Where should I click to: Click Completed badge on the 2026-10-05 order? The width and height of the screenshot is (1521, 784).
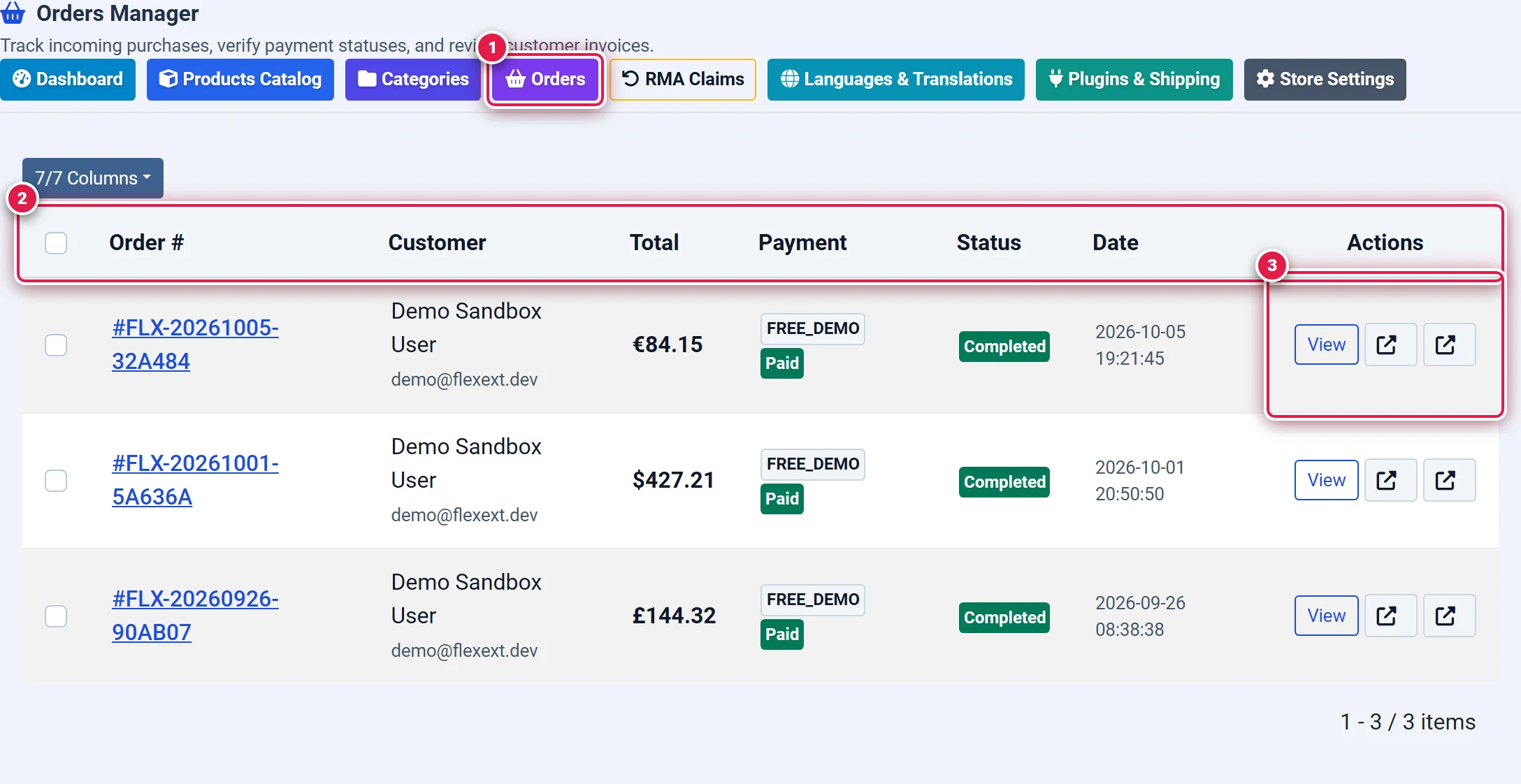point(1004,347)
